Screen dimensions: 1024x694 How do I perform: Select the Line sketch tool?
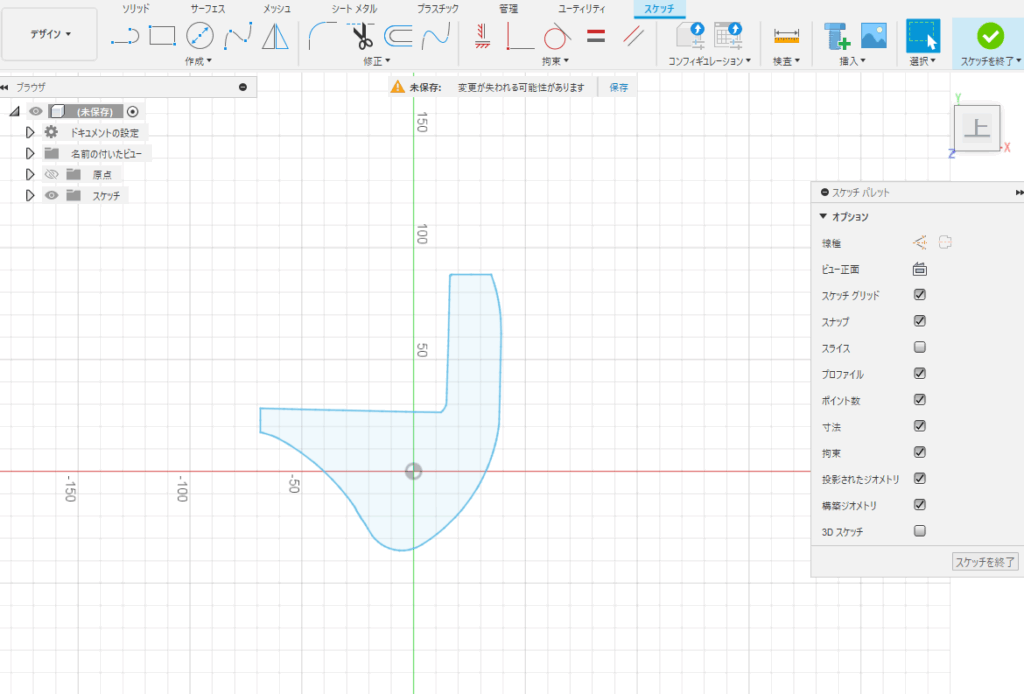click(125, 37)
